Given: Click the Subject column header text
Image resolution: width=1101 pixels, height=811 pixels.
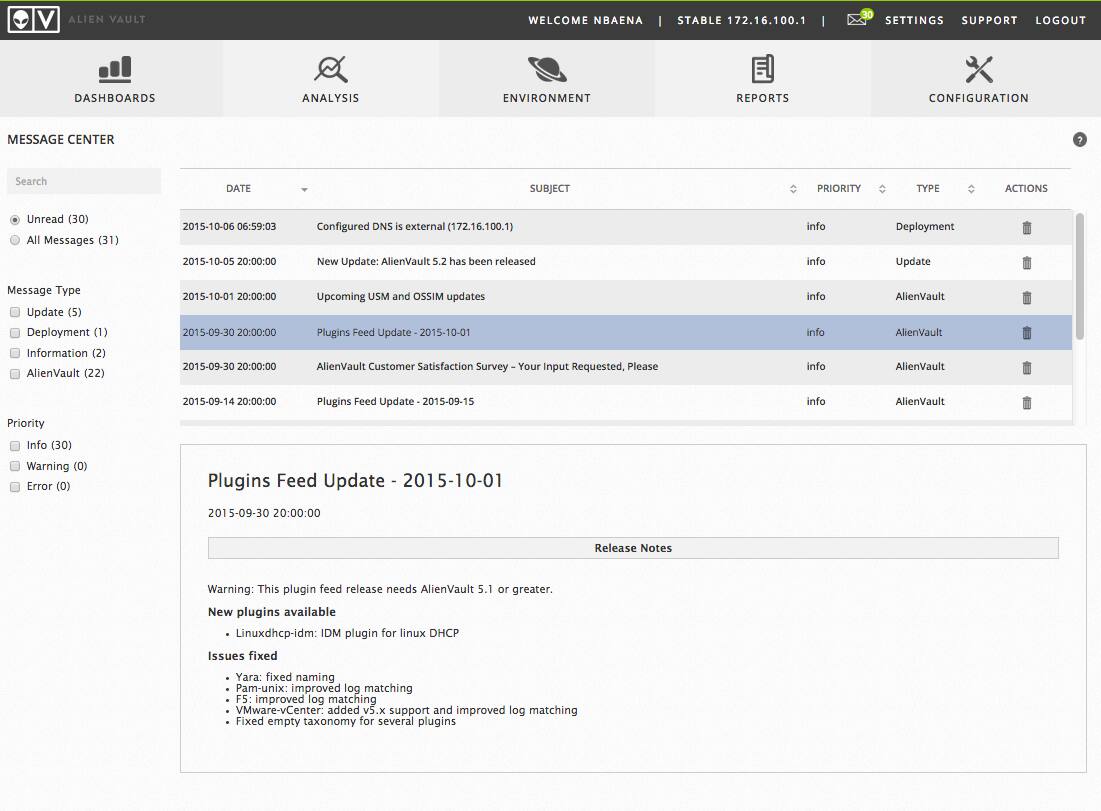Looking at the screenshot, I should pos(550,189).
